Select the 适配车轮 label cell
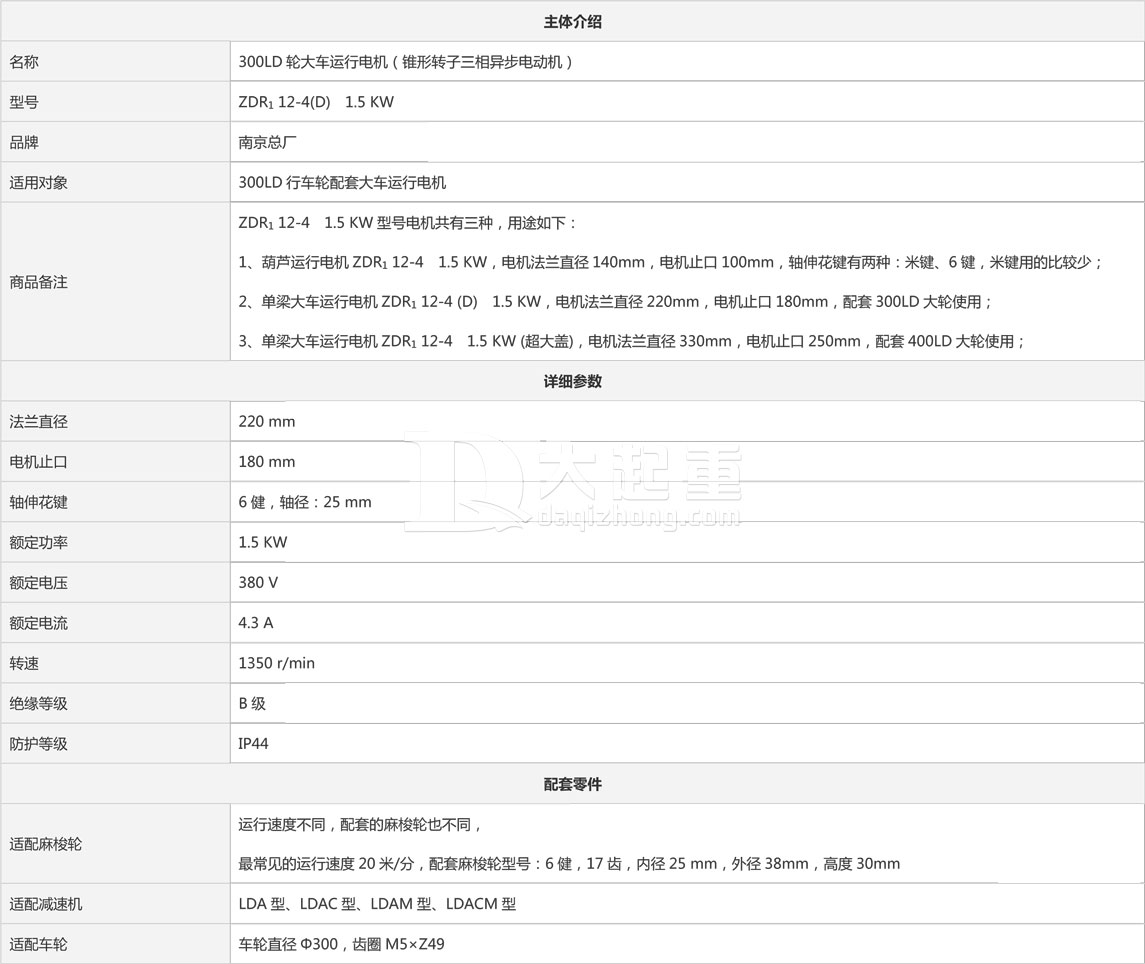 115,944
